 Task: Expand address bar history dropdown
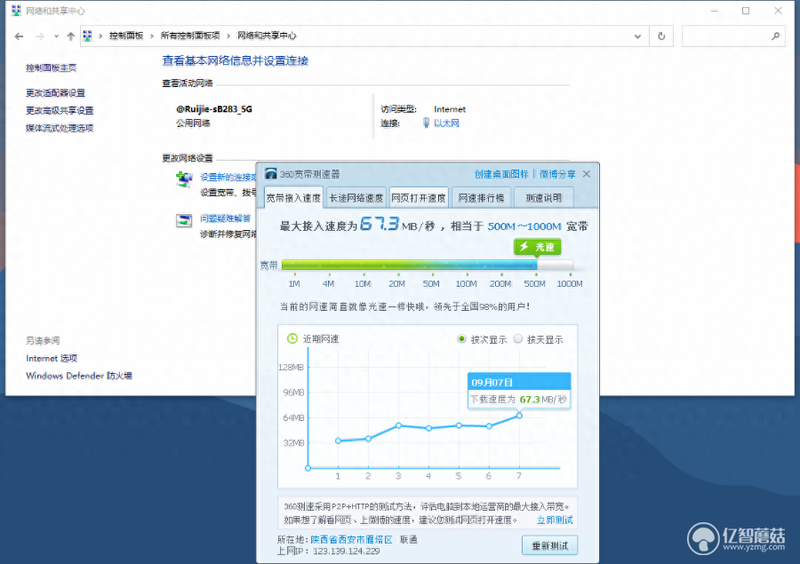coord(637,36)
